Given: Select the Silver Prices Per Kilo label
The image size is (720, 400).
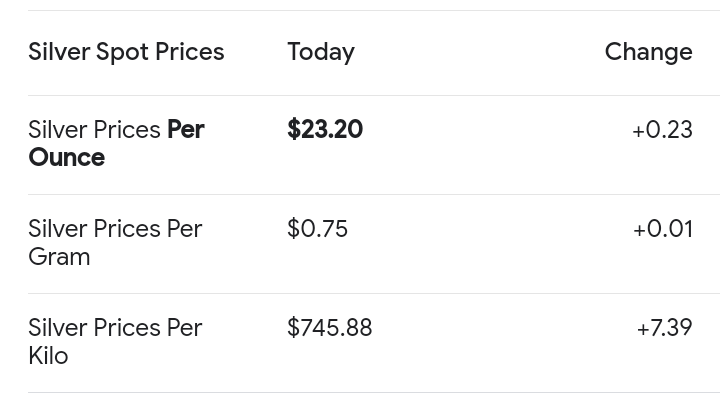Looking at the screenshot, I should point(115,342).
